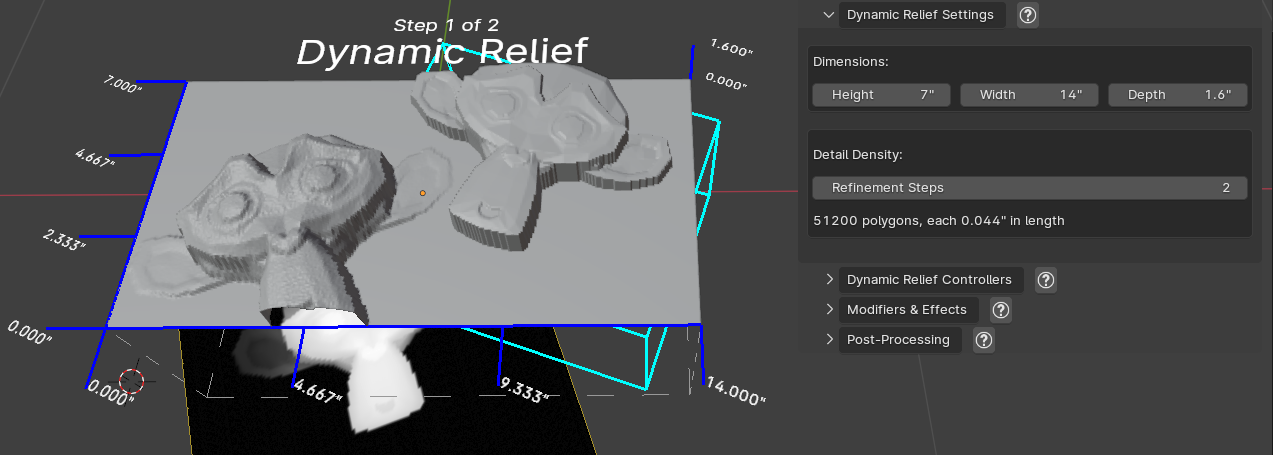The height and width of the screenshot is (455, 1273).
Task: Click the 14.000" ruler label
Action: (736, 391)
